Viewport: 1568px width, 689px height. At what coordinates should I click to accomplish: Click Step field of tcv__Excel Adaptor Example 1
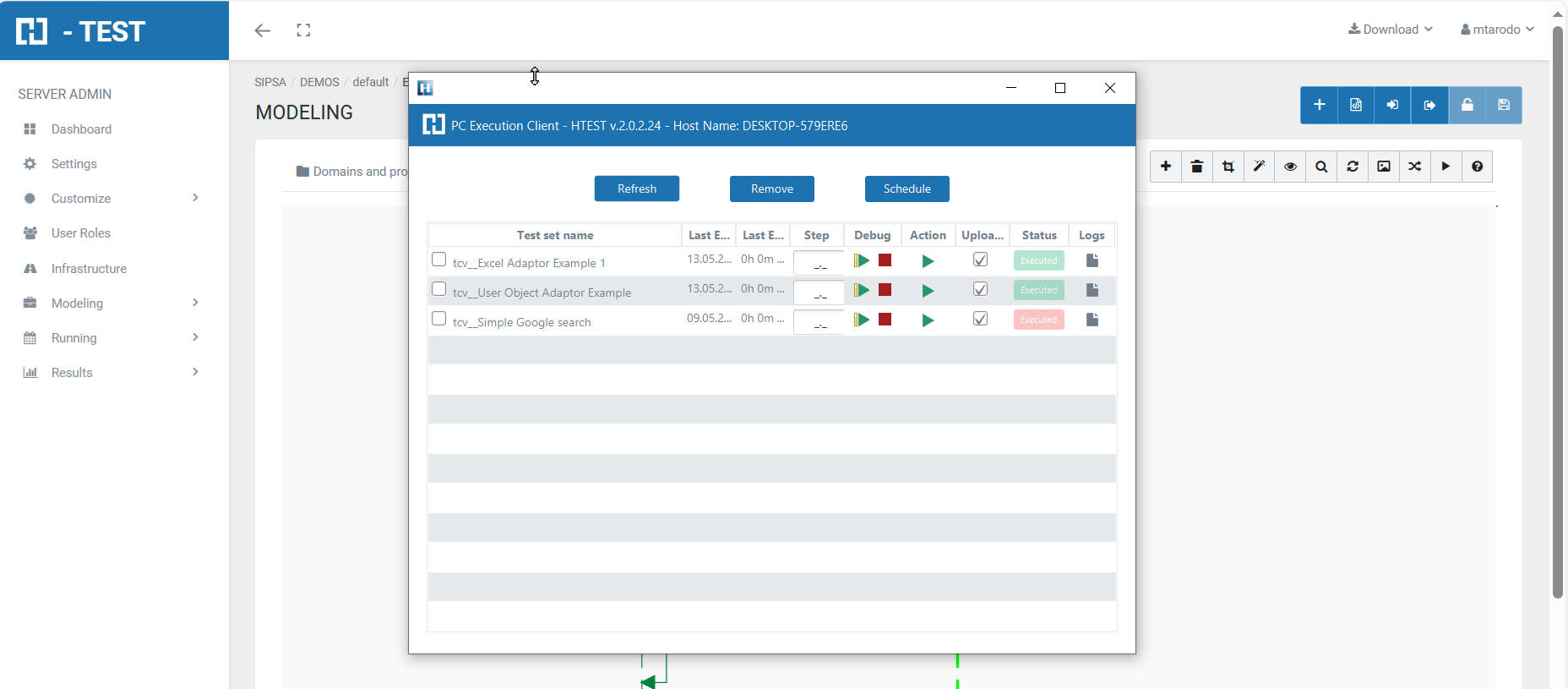pyautogui.click(x=819, y=263)
